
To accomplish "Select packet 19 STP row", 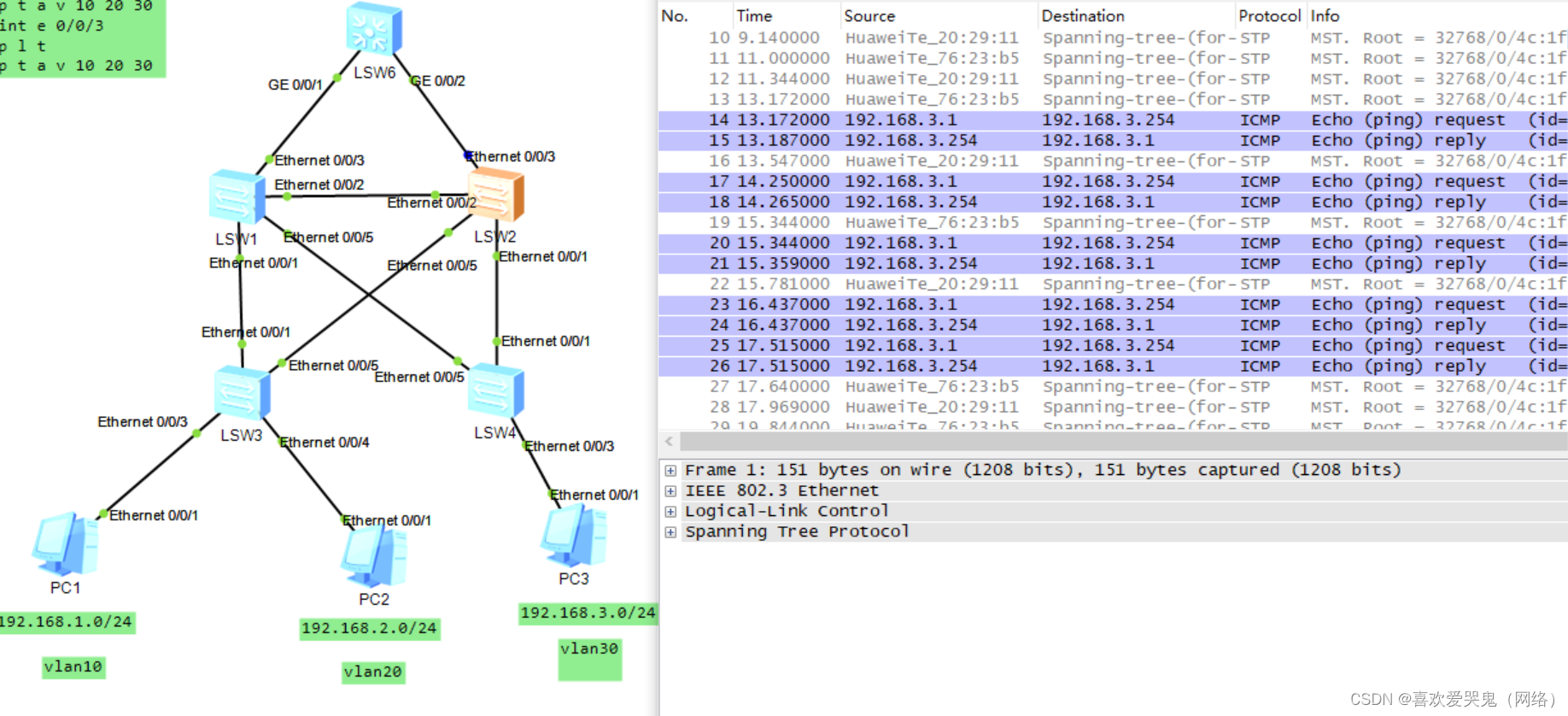I will coord(1113,223).
